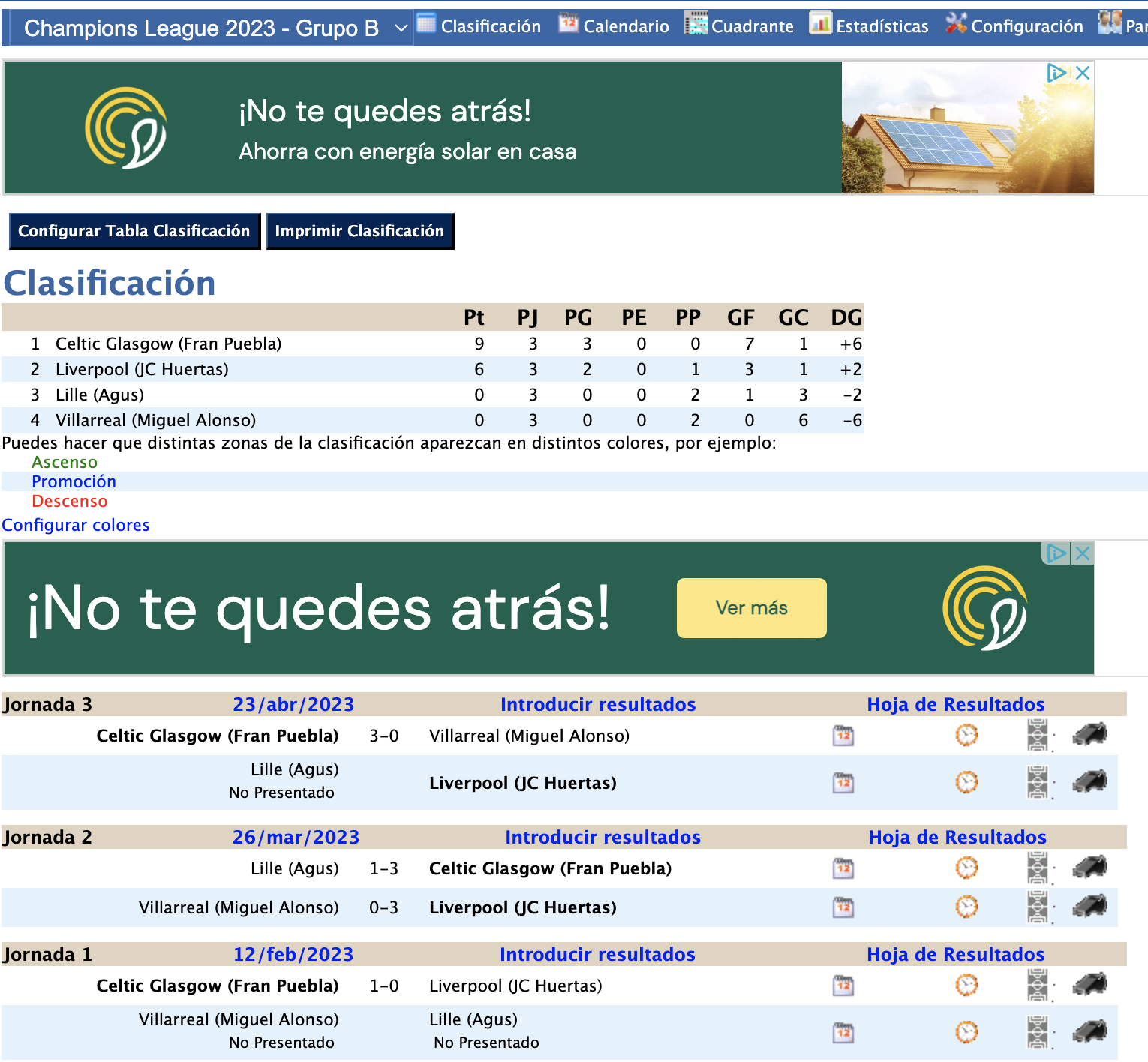Click calendar icon for Celtic Glasgow vs Villarreal match
1148x1062 pixels.
point(843,736)
